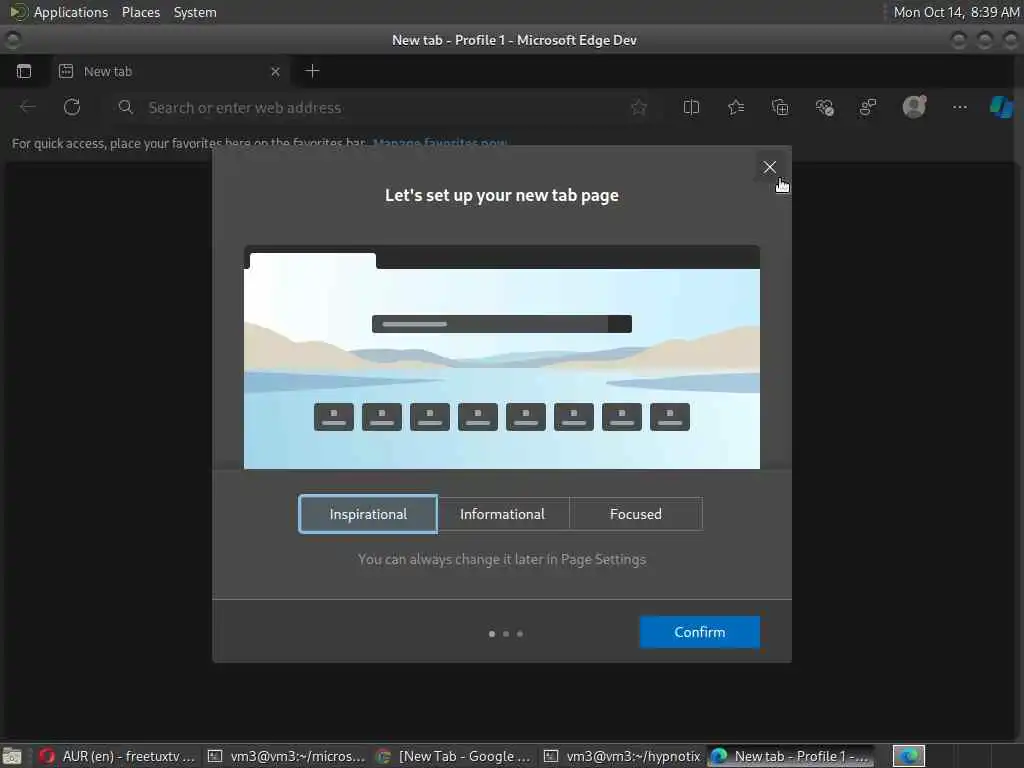Switch to vm3@vm3:~/micros terminal taskbar entry
Image resolution: width=1024 pixels, height=768 pixels.
(x=286, y=756)
